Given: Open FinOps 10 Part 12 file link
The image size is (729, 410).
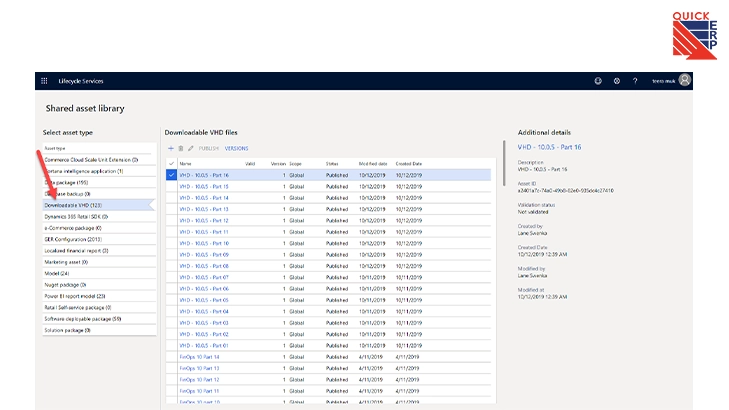Looking at the screenshot, I should tap(199, 380).
